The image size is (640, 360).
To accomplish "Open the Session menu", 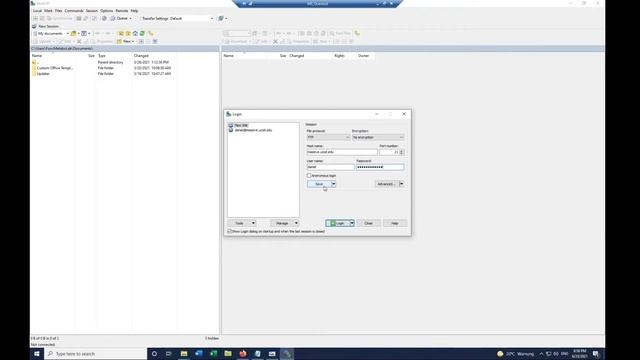I will [x=92, y=11].
